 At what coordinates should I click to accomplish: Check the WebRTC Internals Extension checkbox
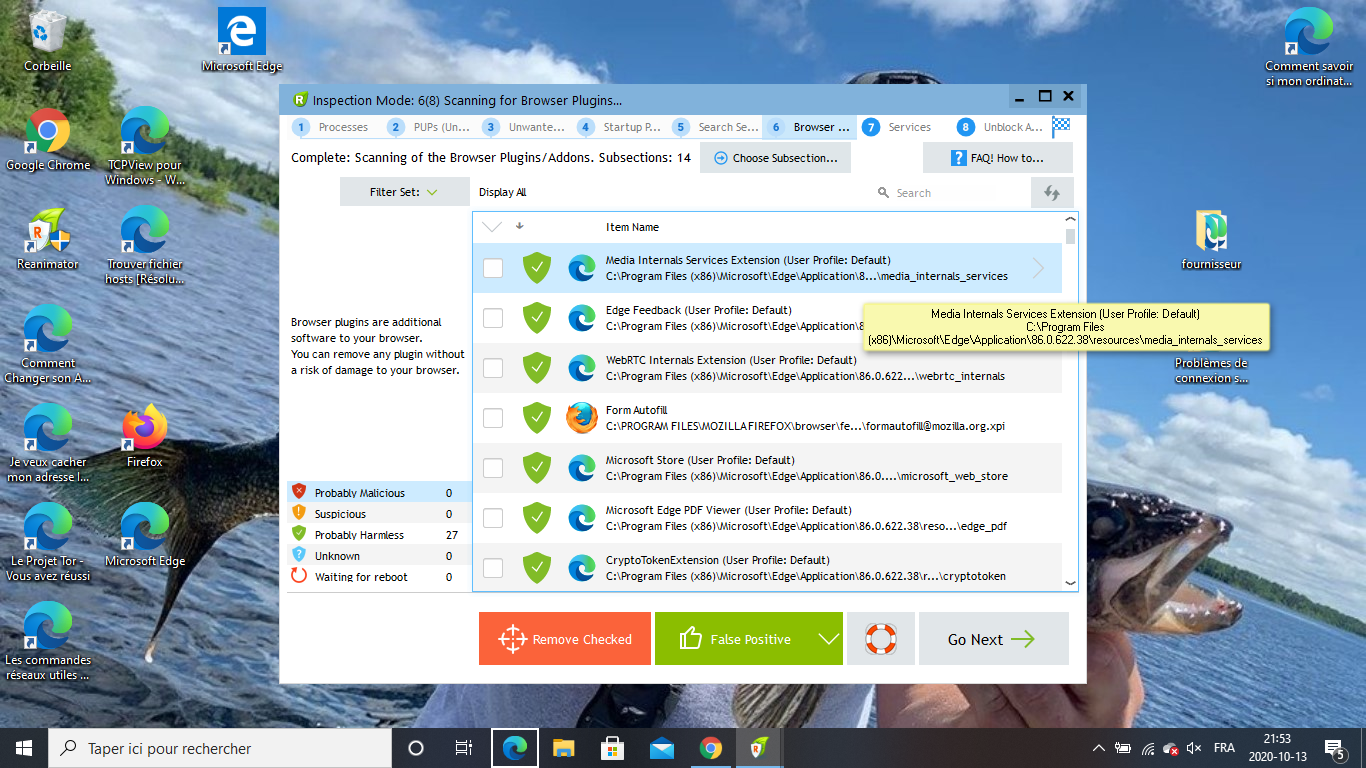click(x=493, y=368)
